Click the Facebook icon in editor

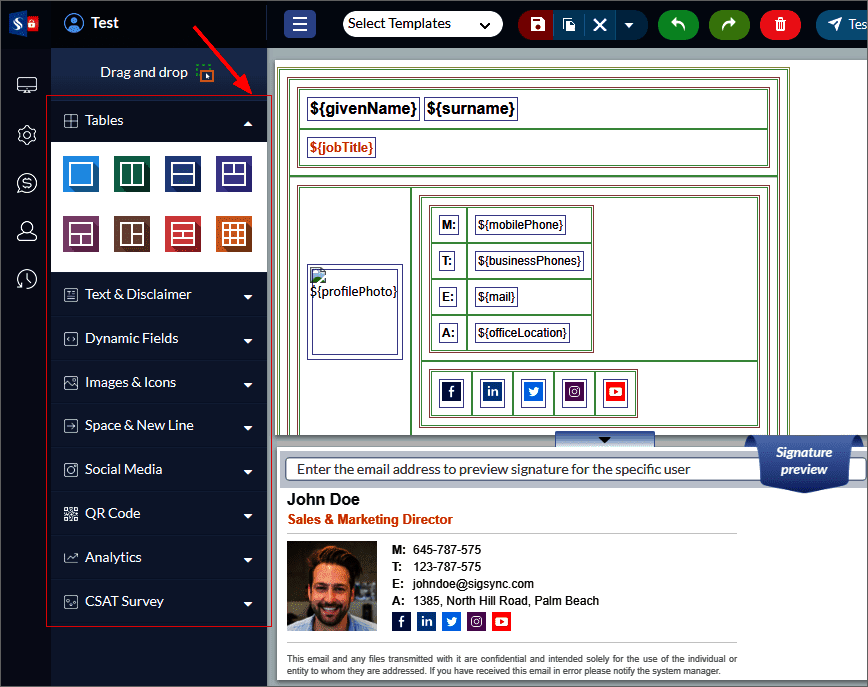[452, 392]
